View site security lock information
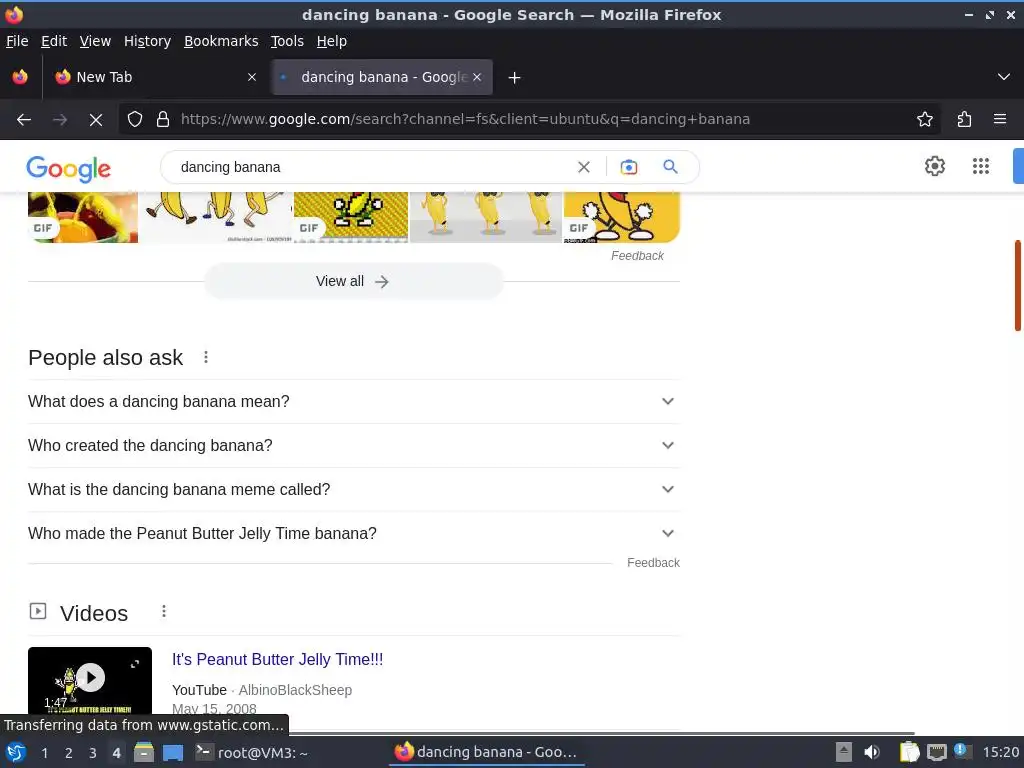The width and height of the screenshot is (1024, 768). (x=163, y=120)
